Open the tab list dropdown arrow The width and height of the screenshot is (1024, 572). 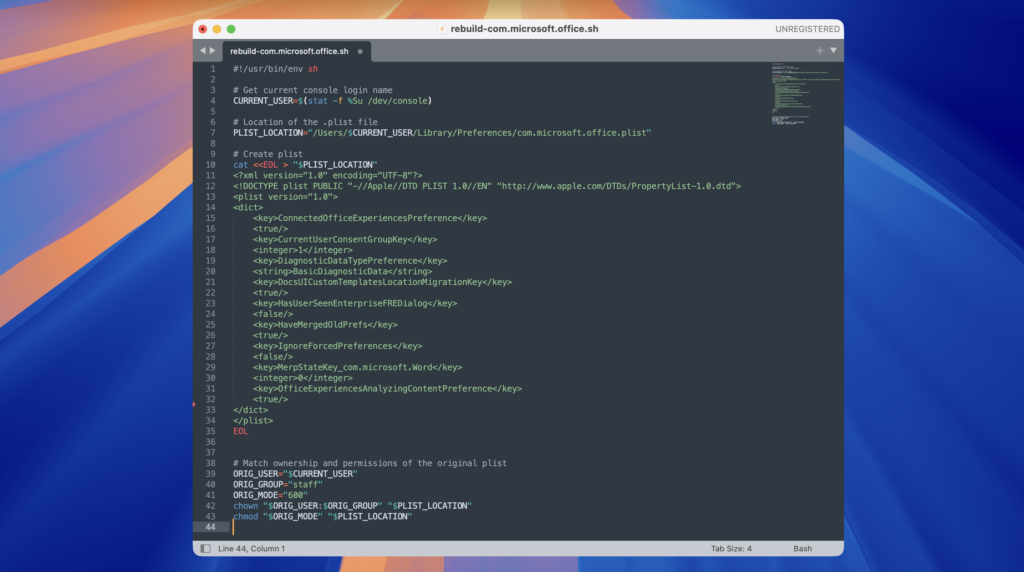pos(833,50)
